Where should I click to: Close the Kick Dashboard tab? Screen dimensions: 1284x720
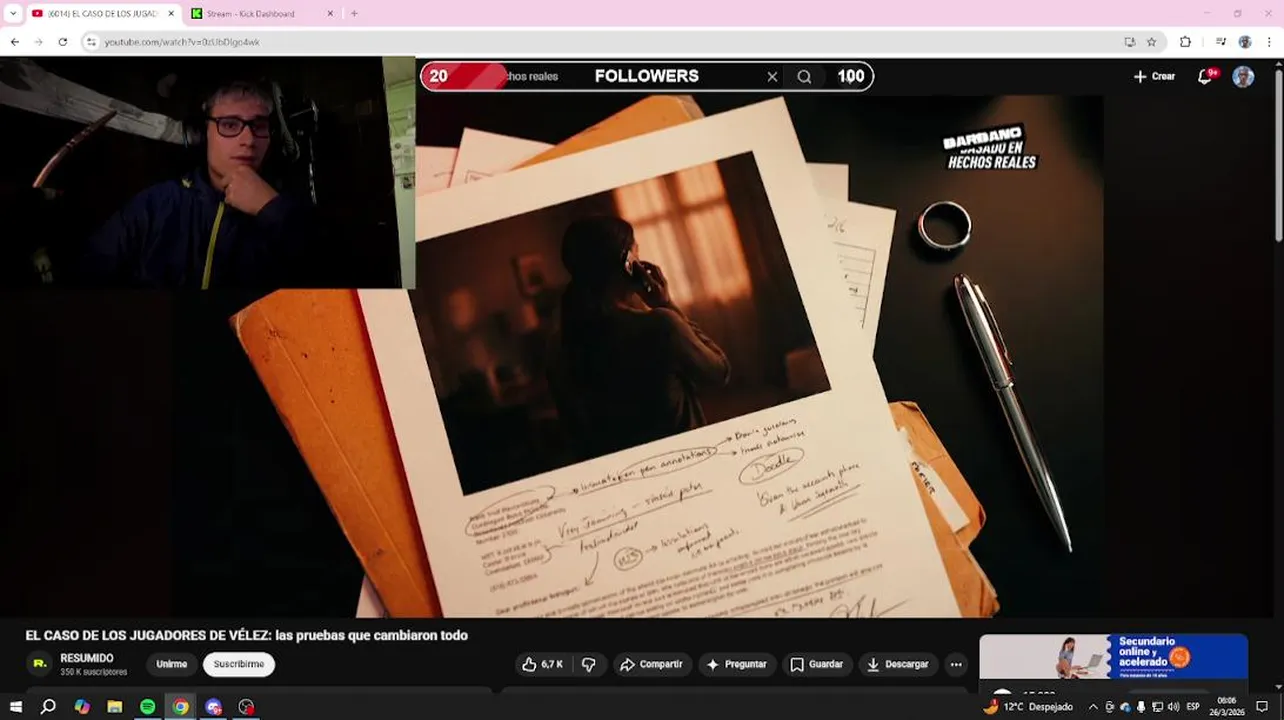pos(331,14)
